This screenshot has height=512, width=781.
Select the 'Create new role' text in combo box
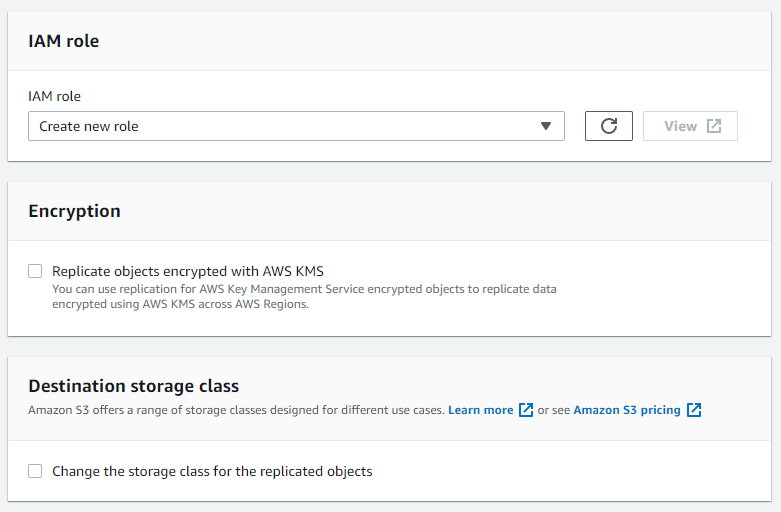pos(89,127)
